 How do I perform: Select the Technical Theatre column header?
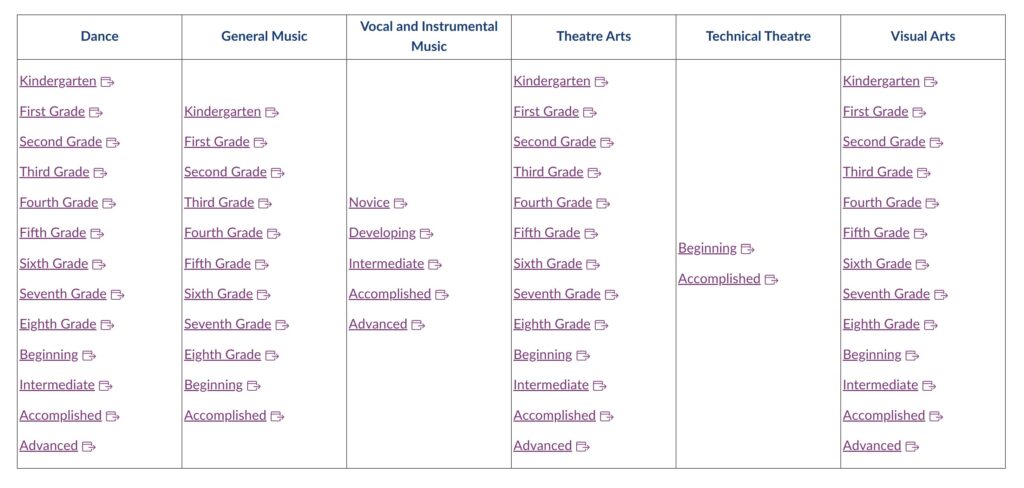pos(758,36)
